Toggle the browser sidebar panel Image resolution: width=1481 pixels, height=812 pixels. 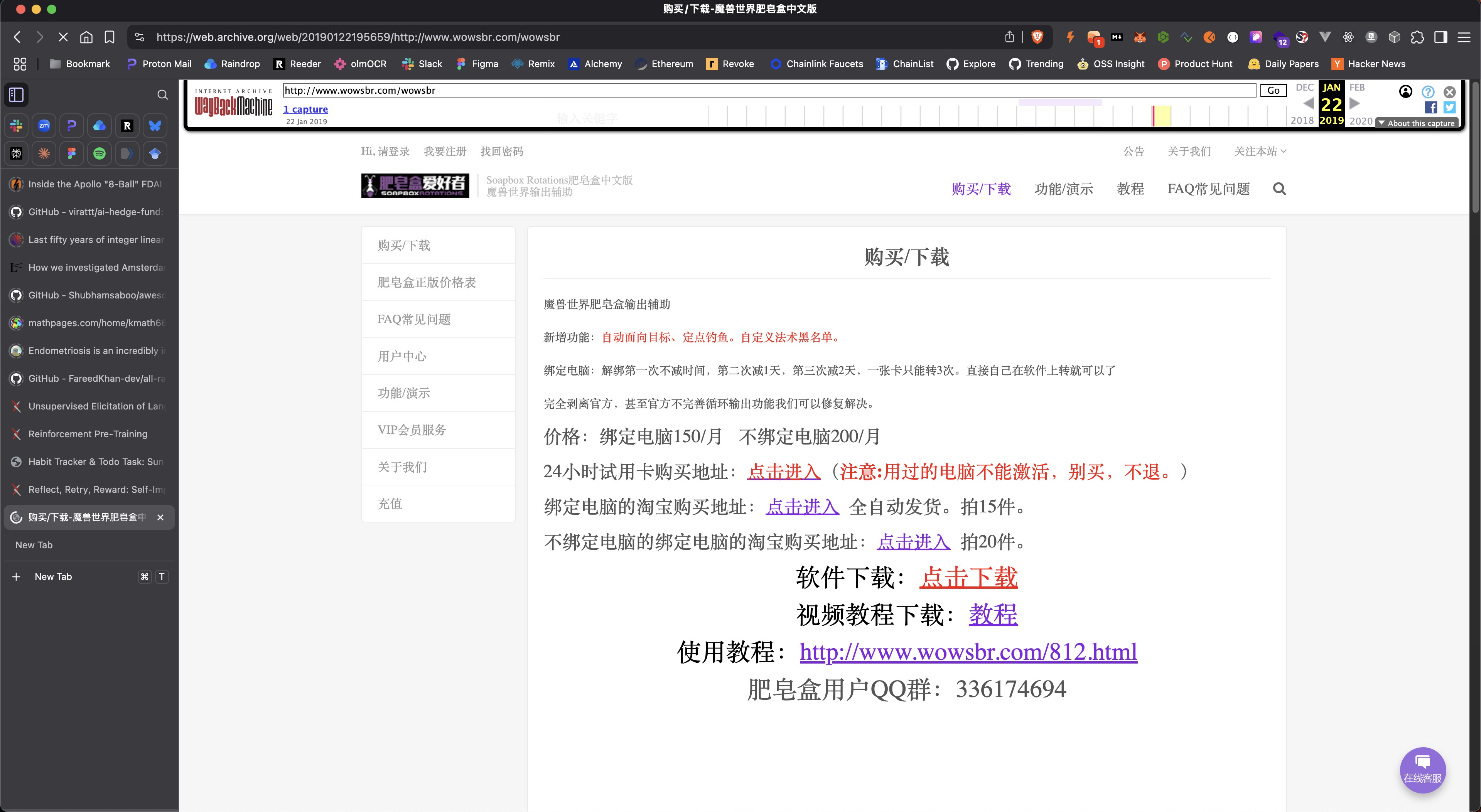coord(16,94)
